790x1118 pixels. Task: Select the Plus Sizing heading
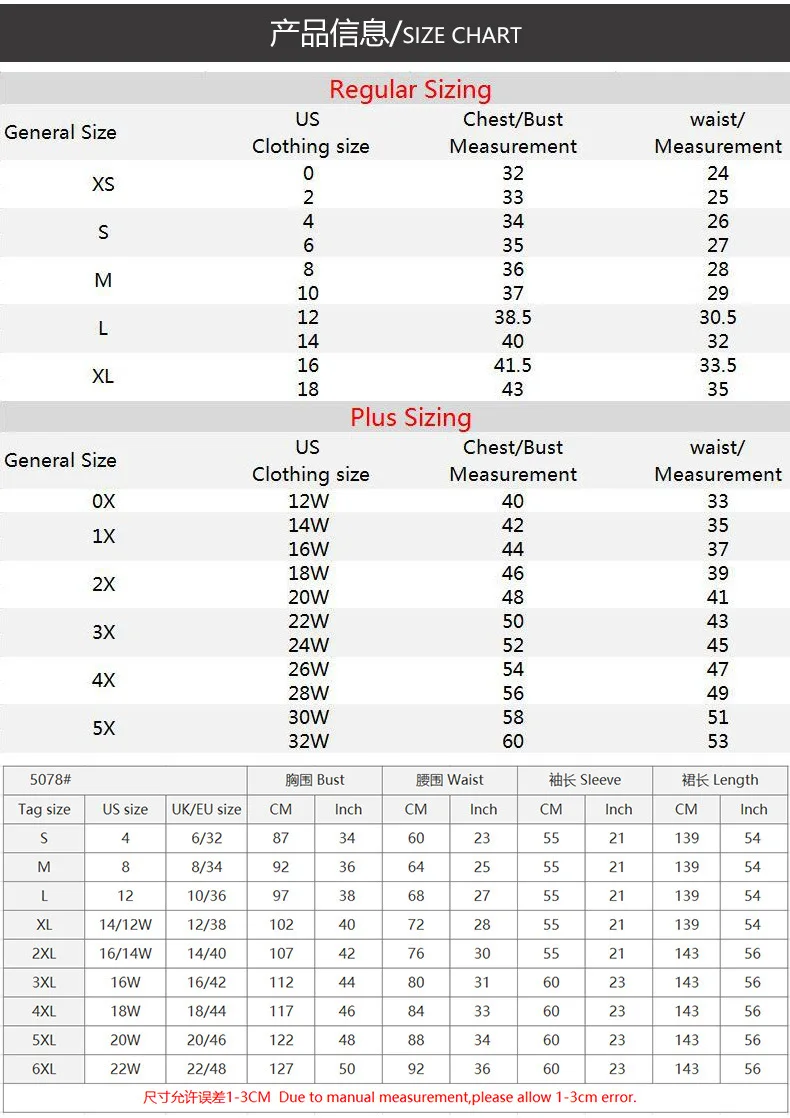(411, 418)
